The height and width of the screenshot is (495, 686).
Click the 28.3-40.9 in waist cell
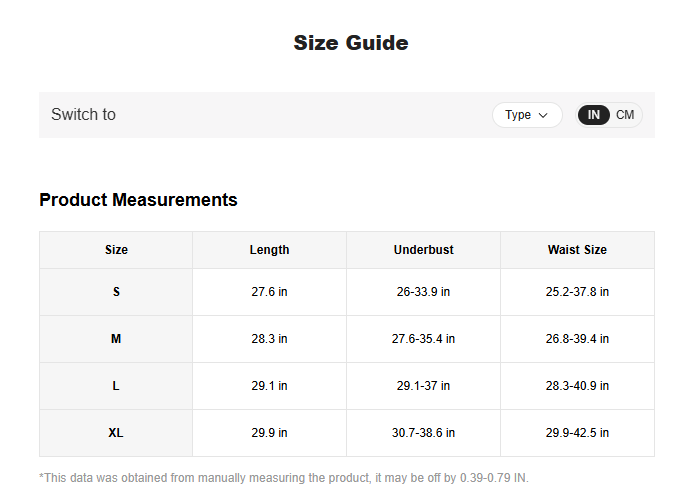pos(577,386)
